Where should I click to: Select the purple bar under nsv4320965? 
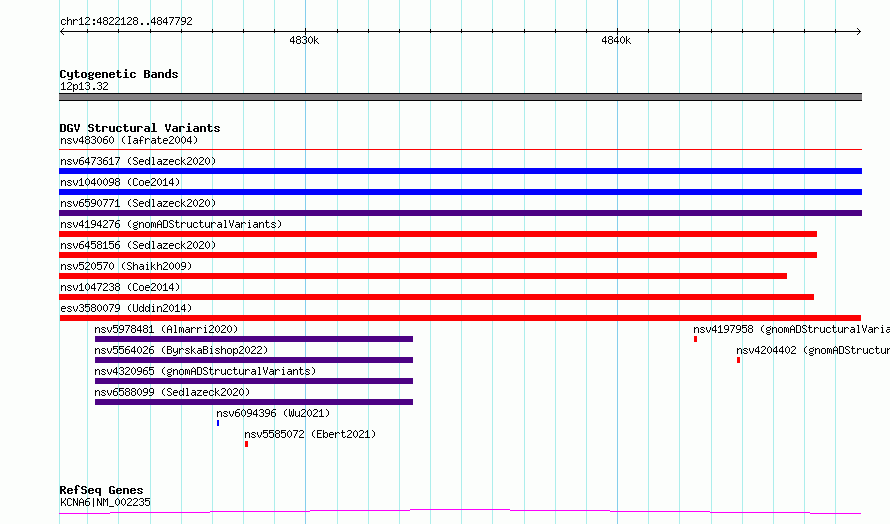[x=254, y=381]
